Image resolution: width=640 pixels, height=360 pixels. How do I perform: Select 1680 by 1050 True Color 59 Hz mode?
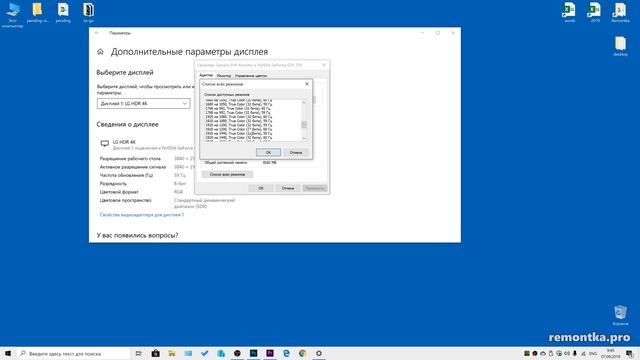click(x=239, y=104)
